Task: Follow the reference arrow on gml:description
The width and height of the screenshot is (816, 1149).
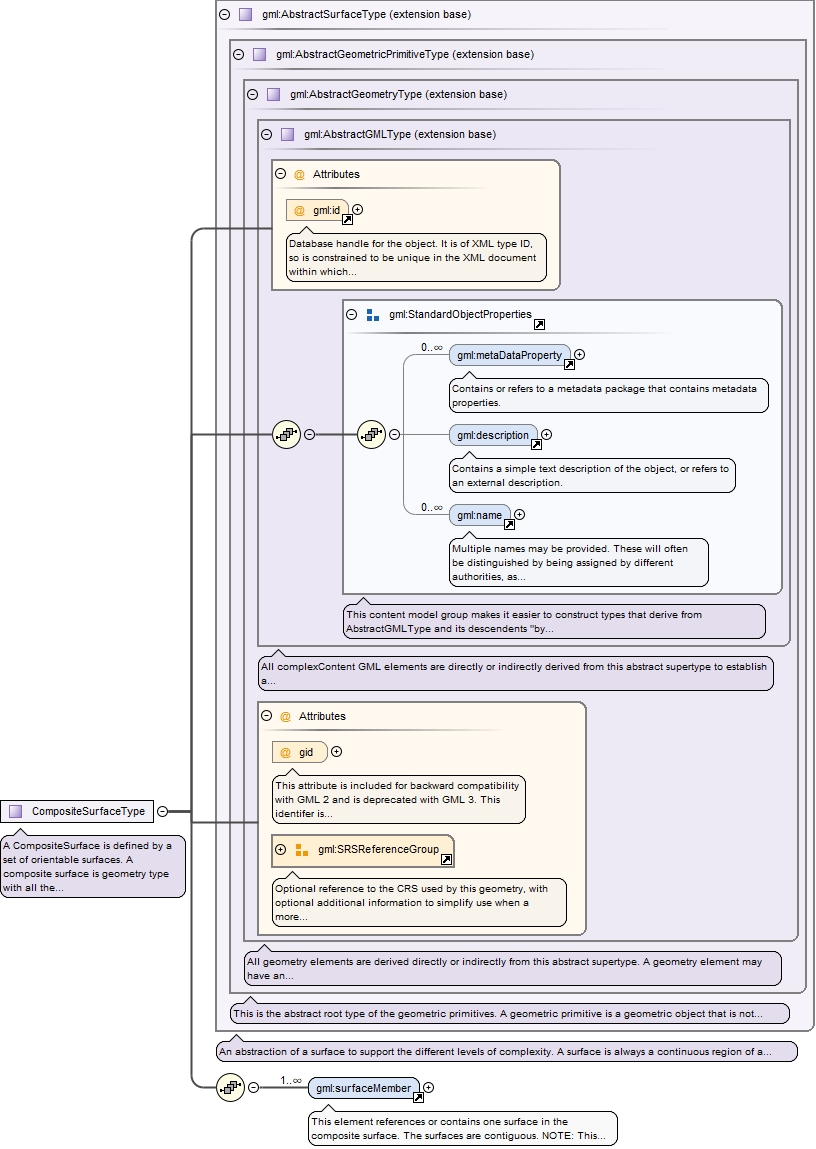Action: click(x=536, y=444)
